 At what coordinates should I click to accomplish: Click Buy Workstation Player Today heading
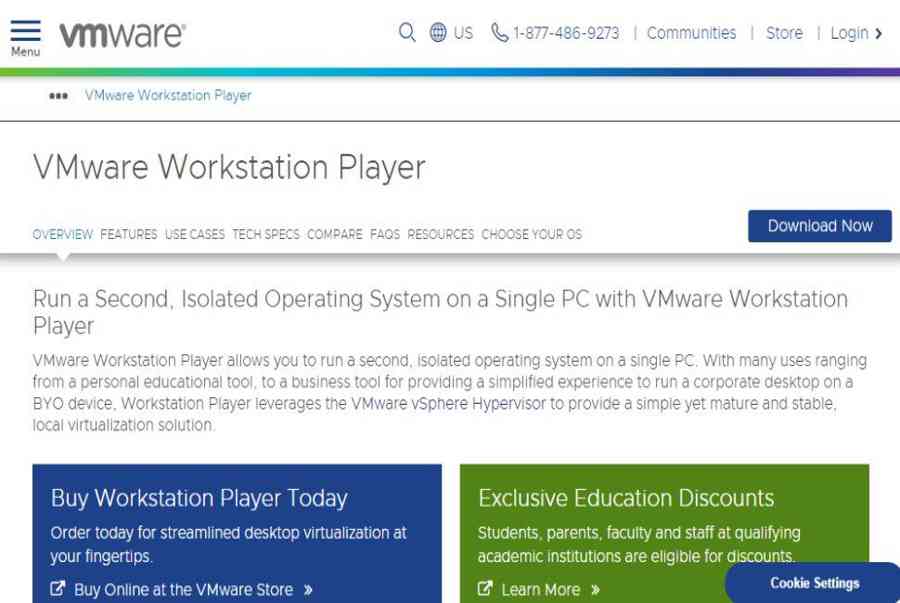coord(199,498)
